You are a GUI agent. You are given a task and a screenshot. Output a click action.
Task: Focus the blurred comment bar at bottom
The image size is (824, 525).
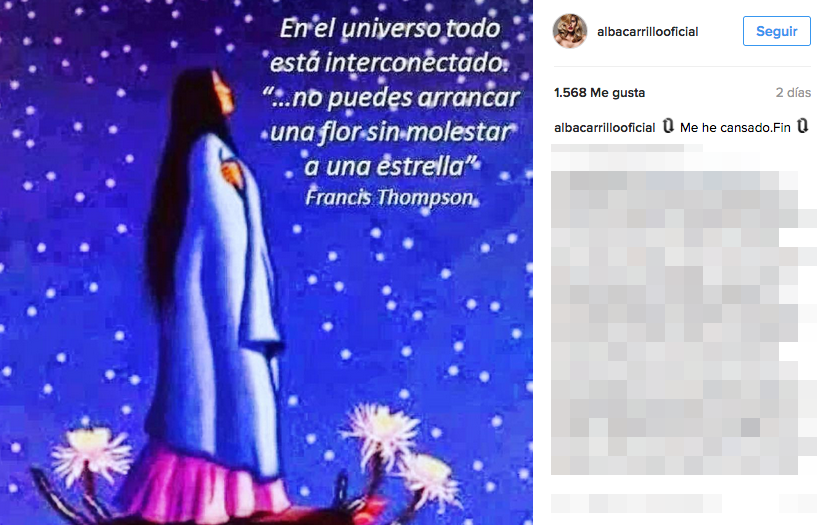(x=683, y=503)
